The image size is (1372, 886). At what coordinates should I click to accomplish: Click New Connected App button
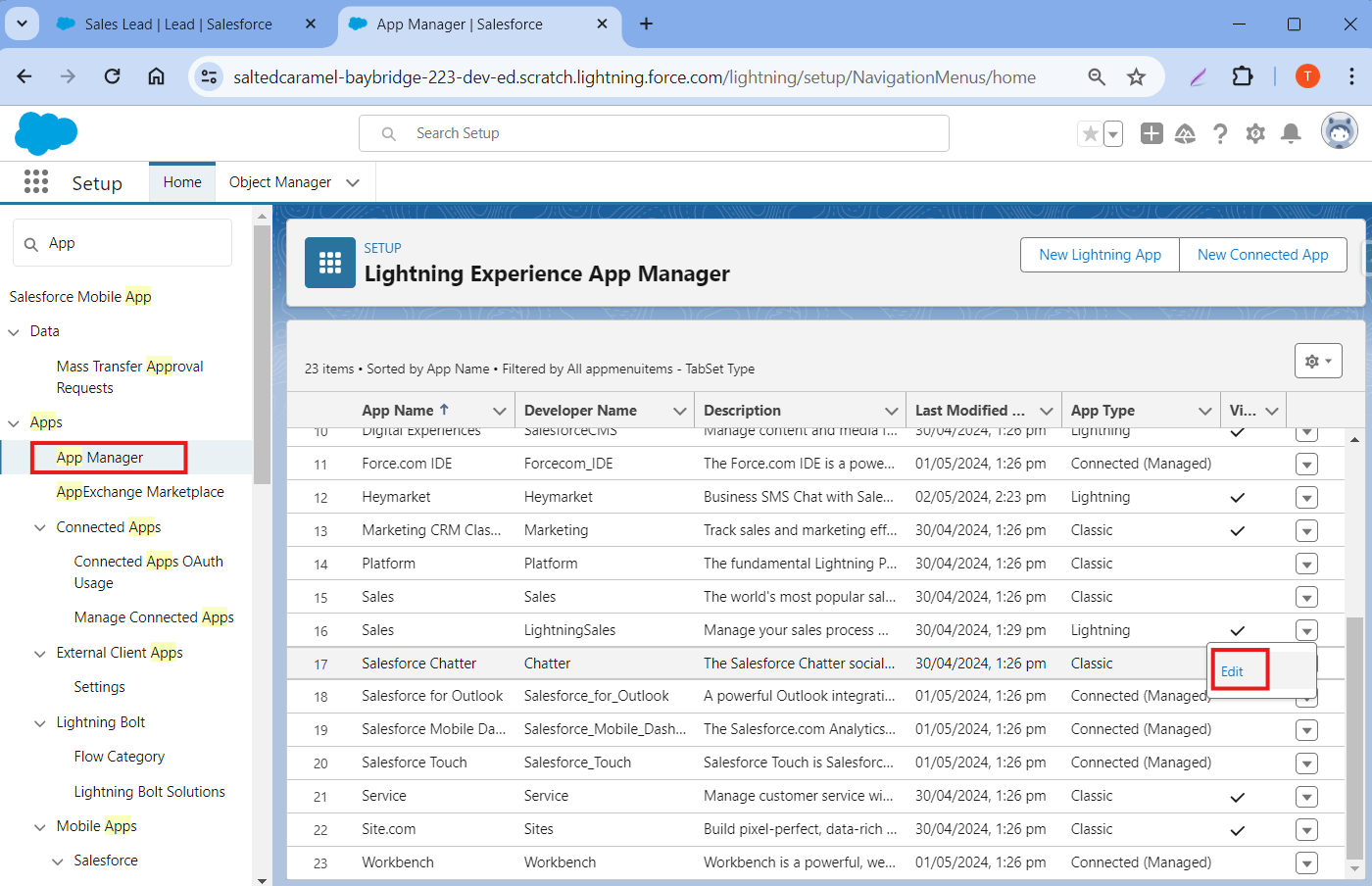click(x=1262, y=255)
